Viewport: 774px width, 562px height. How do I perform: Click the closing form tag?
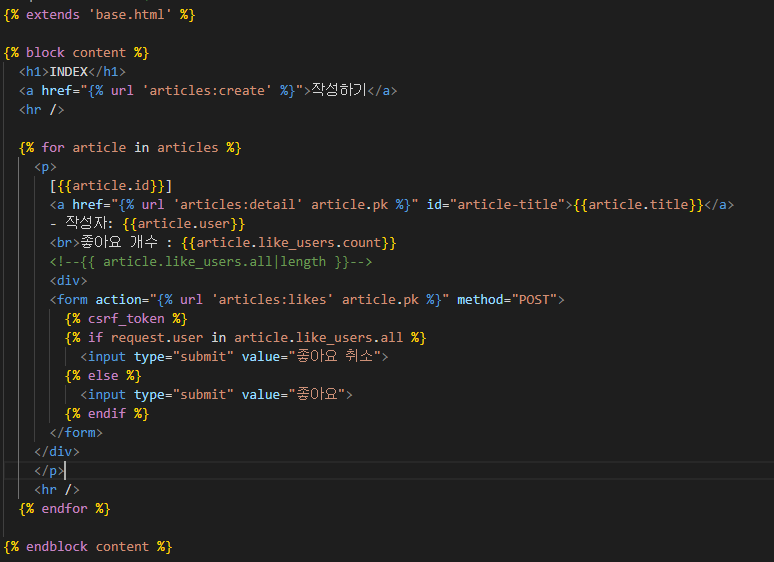pos(76,433)
